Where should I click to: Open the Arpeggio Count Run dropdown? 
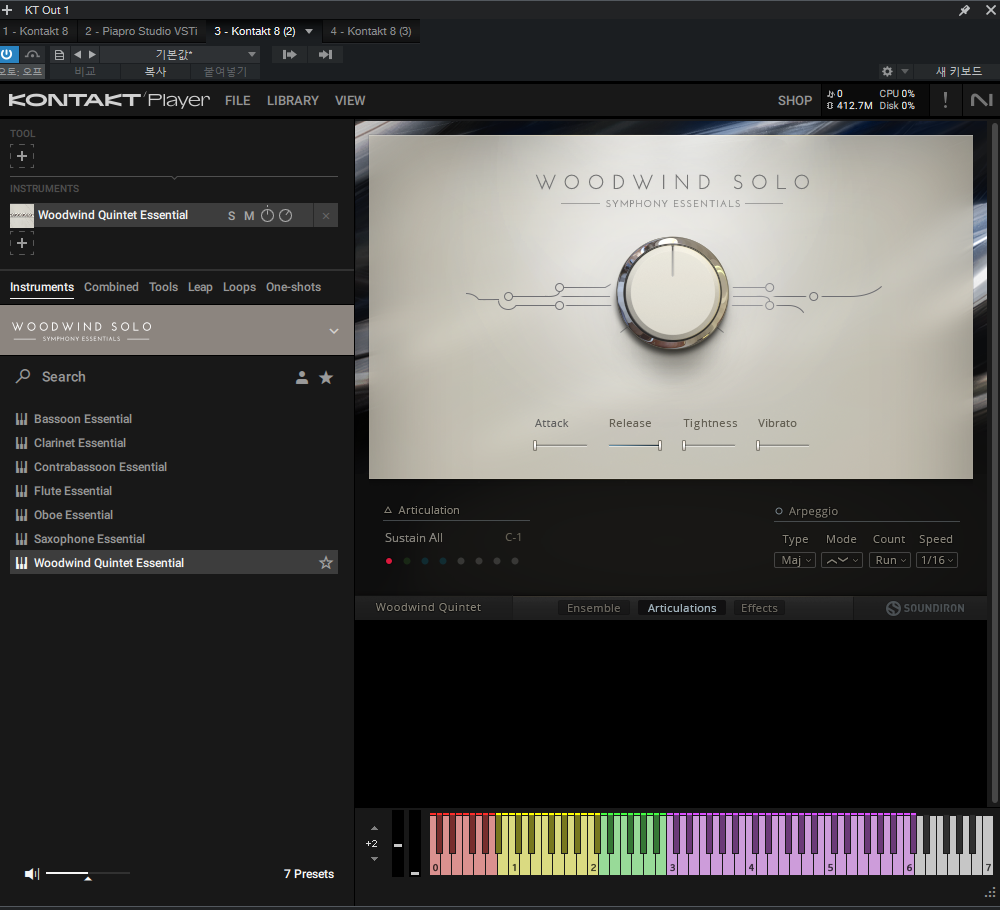coord(890,560)
